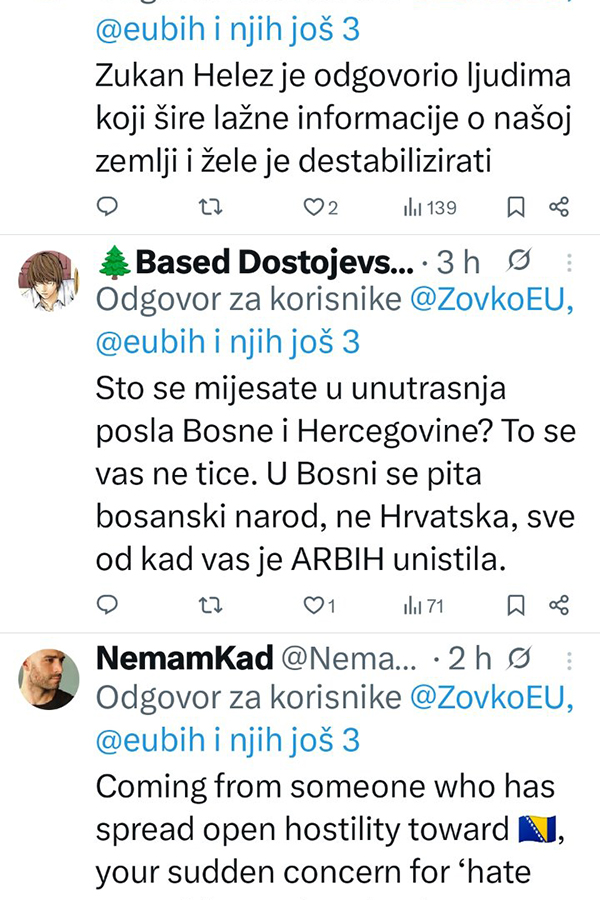The image size is (600, 900).
Task: View analytics showing 139 views
Action: click(x=429, y=207)
